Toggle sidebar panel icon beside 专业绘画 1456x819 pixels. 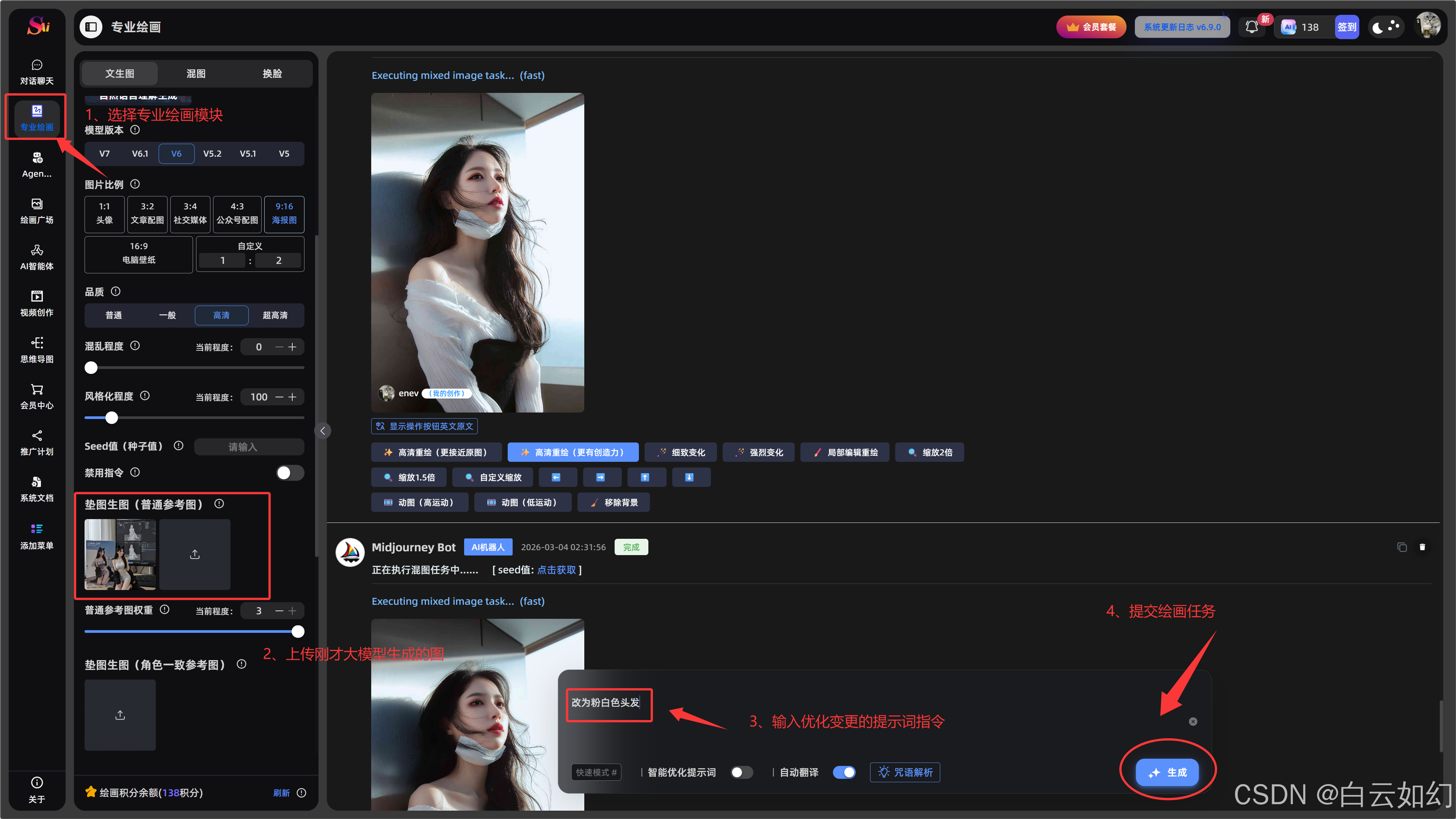(91, 27)
